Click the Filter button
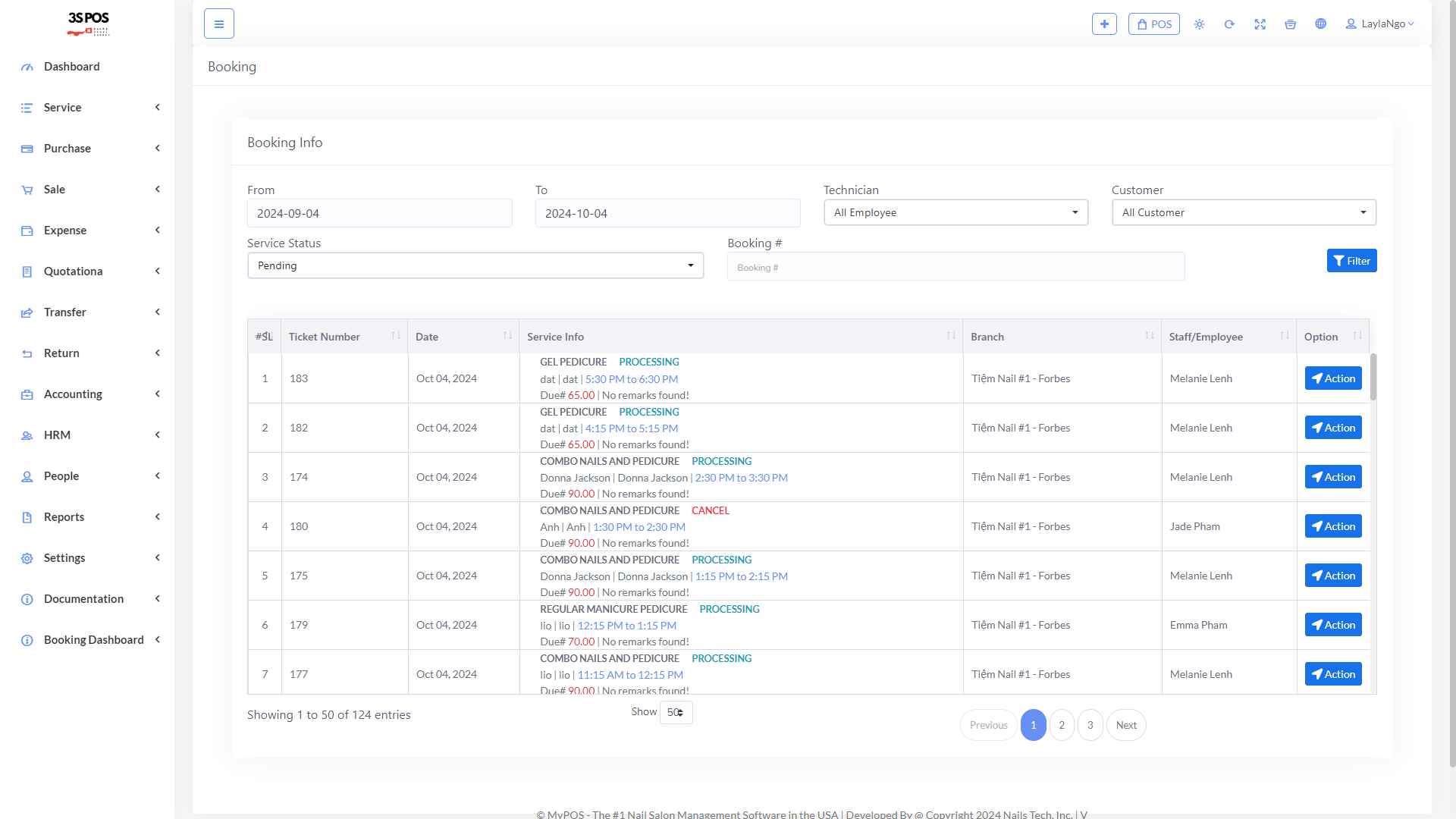 tap(1351, 261)
